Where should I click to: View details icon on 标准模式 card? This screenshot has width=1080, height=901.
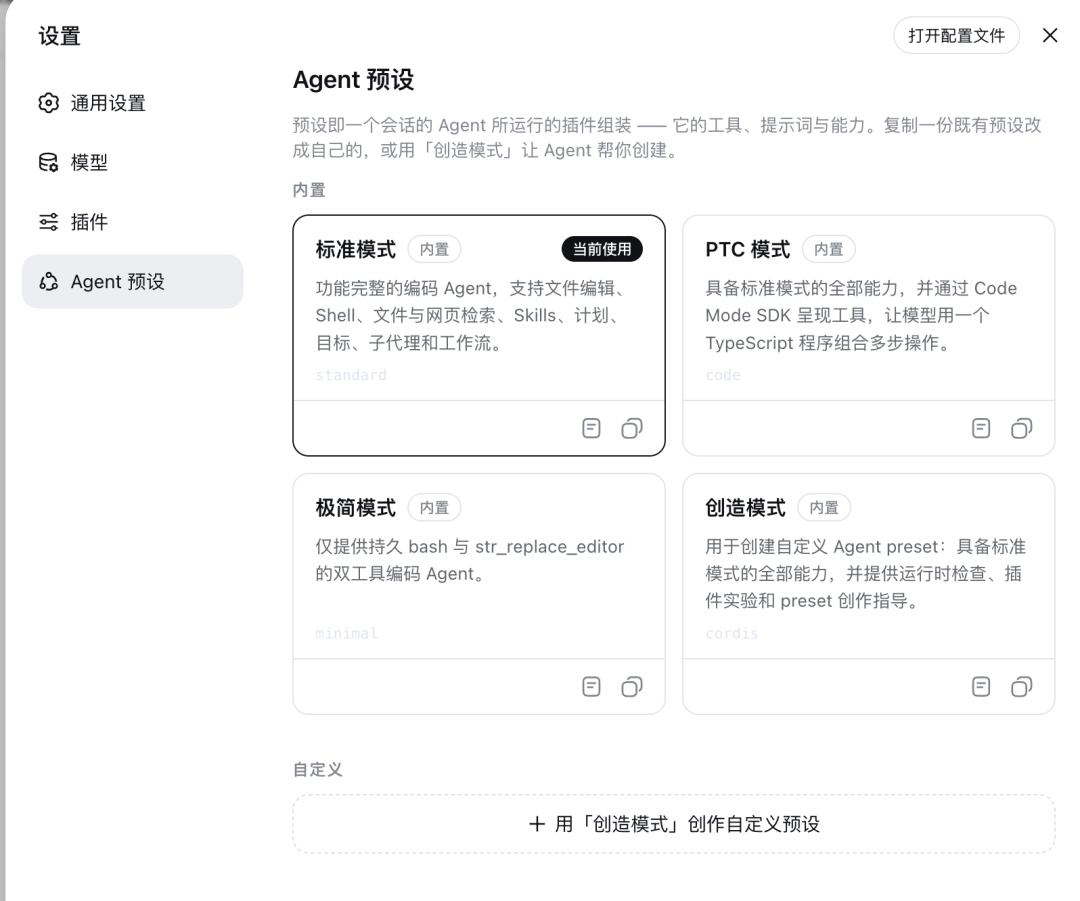tap(591, 428)
